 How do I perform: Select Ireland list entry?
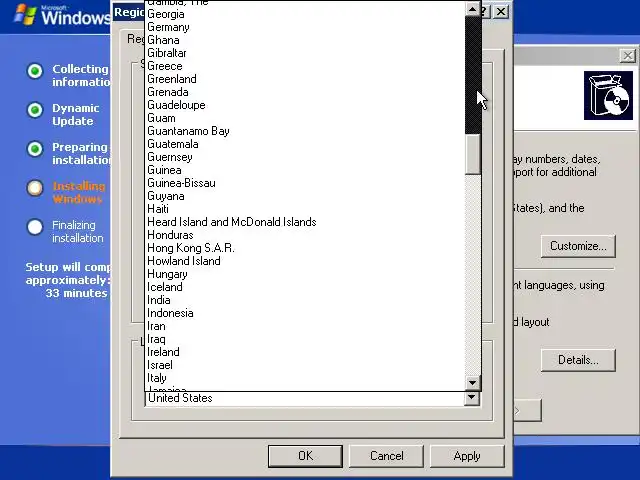(x=305, y=352)
